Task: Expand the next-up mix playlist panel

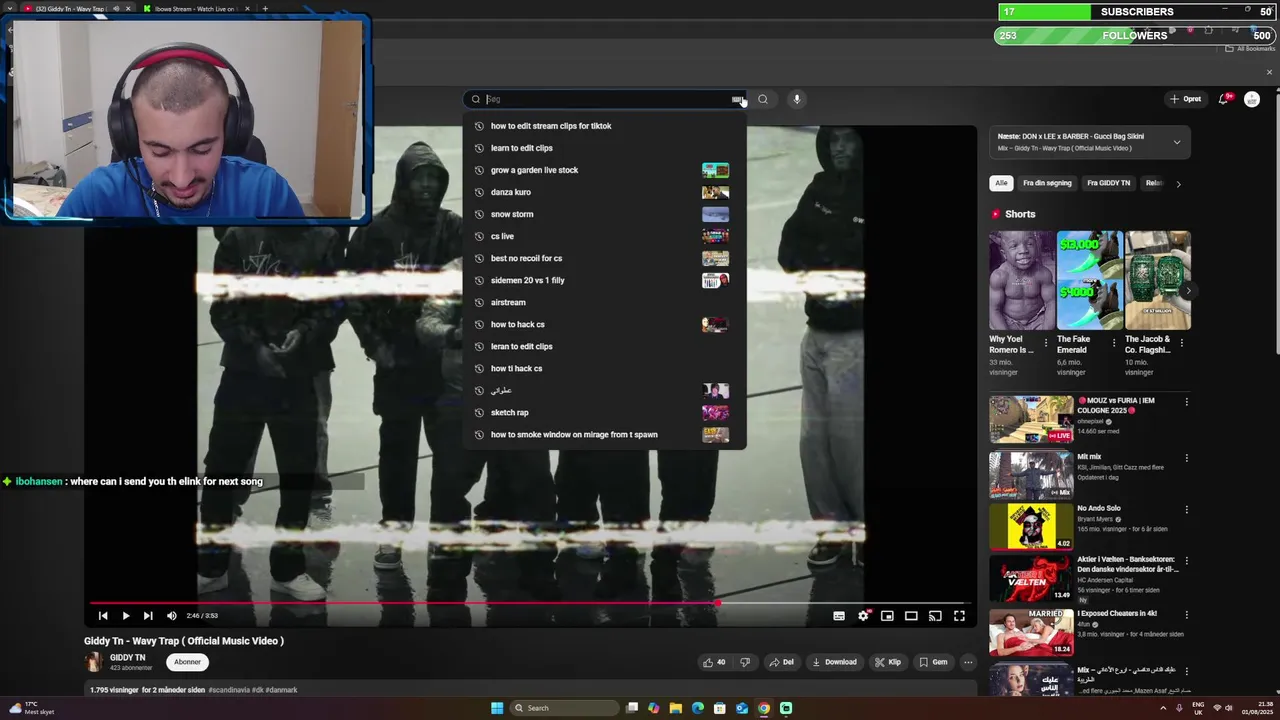Action: (1177, 142)
